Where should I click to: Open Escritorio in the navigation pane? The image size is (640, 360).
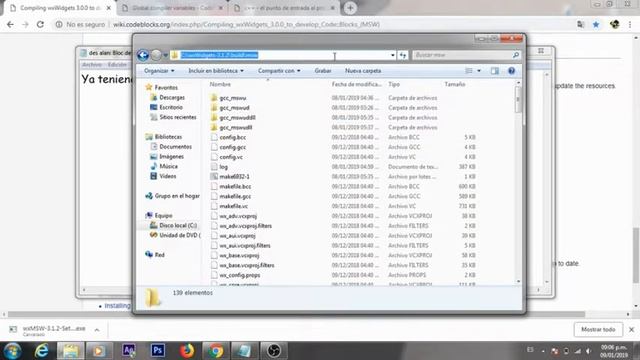pyautogui.click(x=171, y=107)
